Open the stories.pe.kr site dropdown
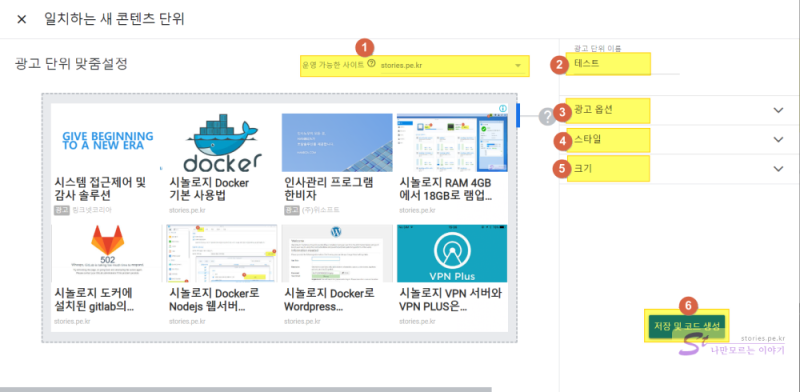This screenshot has height=392, width=800. [x=452, y=65]
